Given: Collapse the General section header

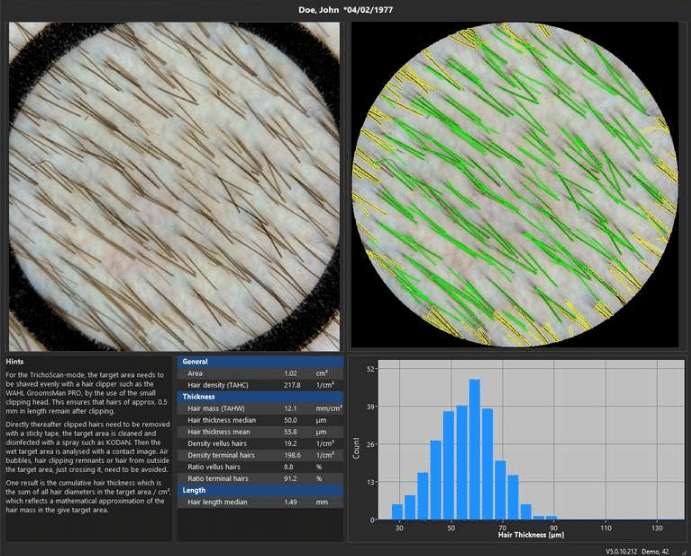Looking at the screenshot, I should (x=259, y=361).
